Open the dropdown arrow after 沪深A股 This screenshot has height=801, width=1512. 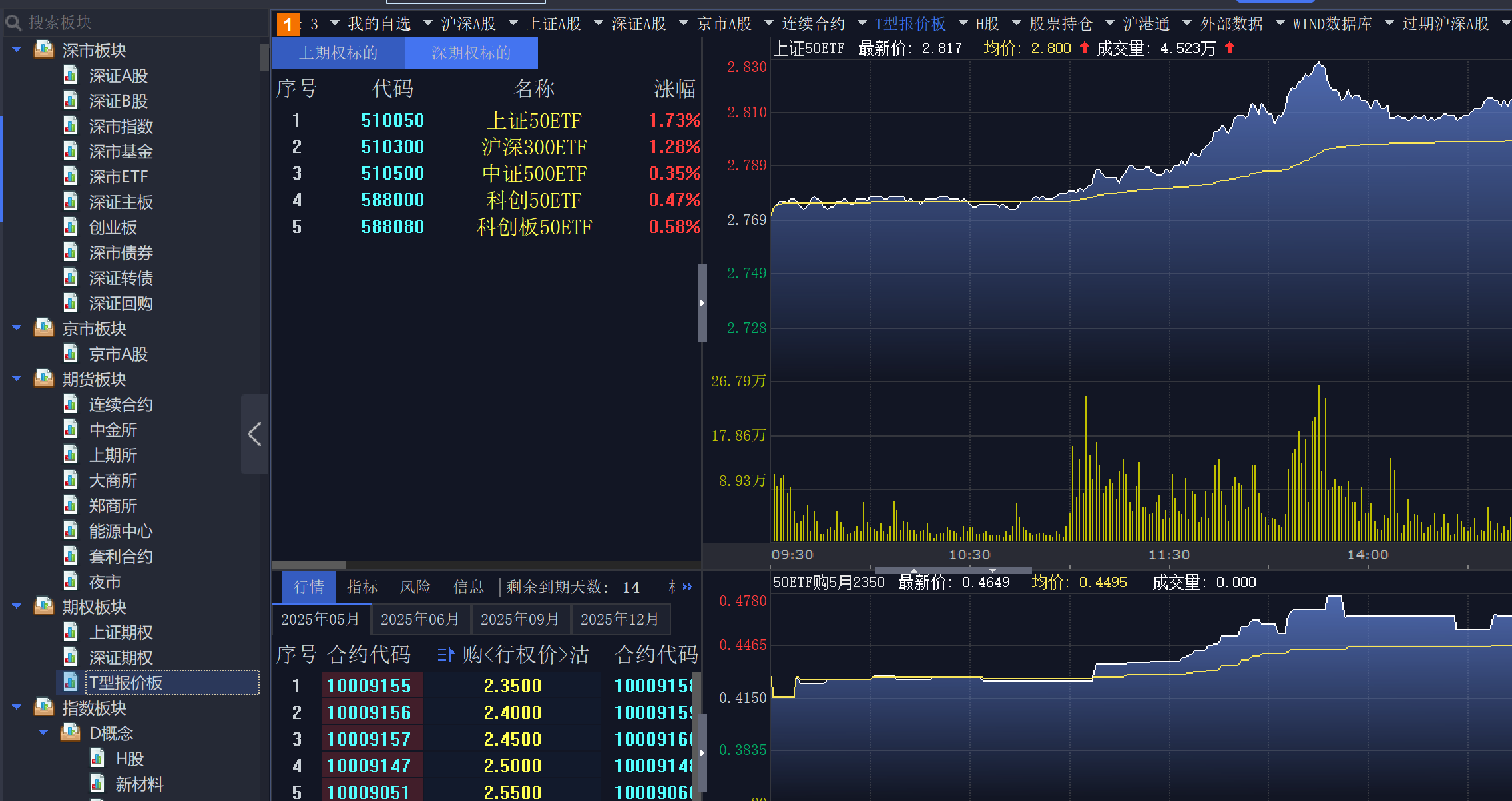tap(513, 23)
